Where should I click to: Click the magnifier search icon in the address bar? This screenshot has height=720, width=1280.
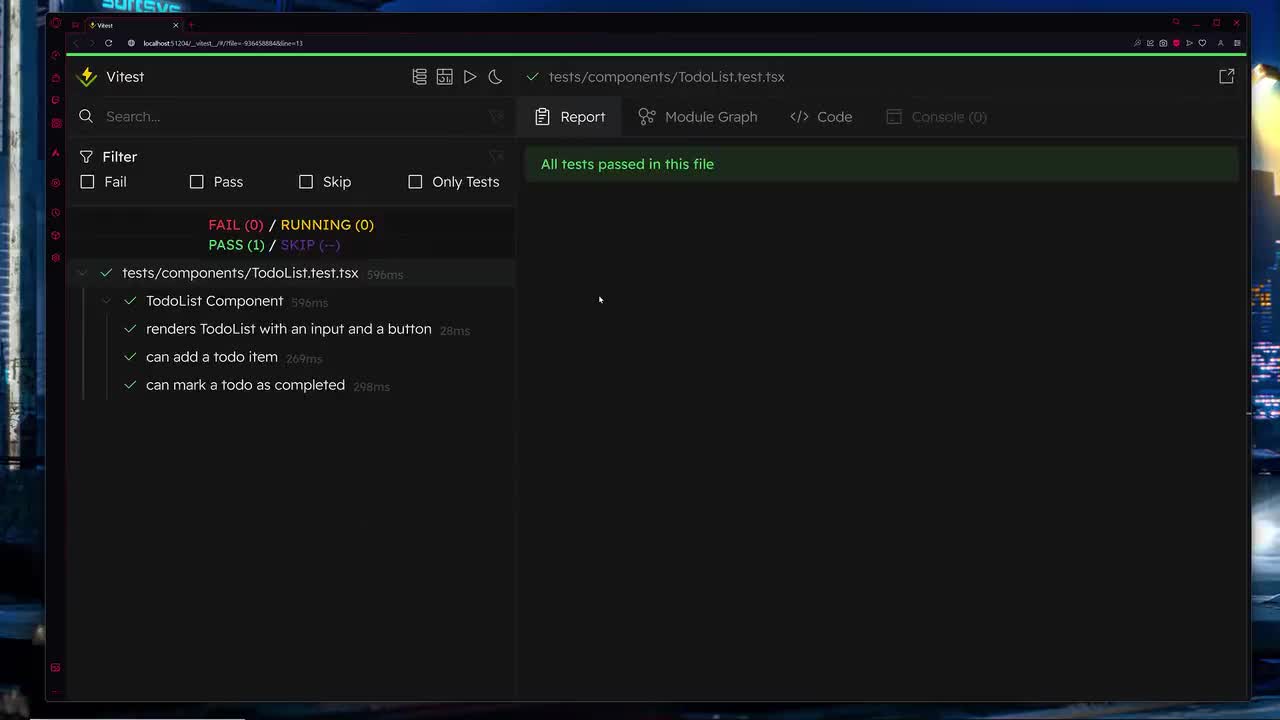coord(1137,43)
